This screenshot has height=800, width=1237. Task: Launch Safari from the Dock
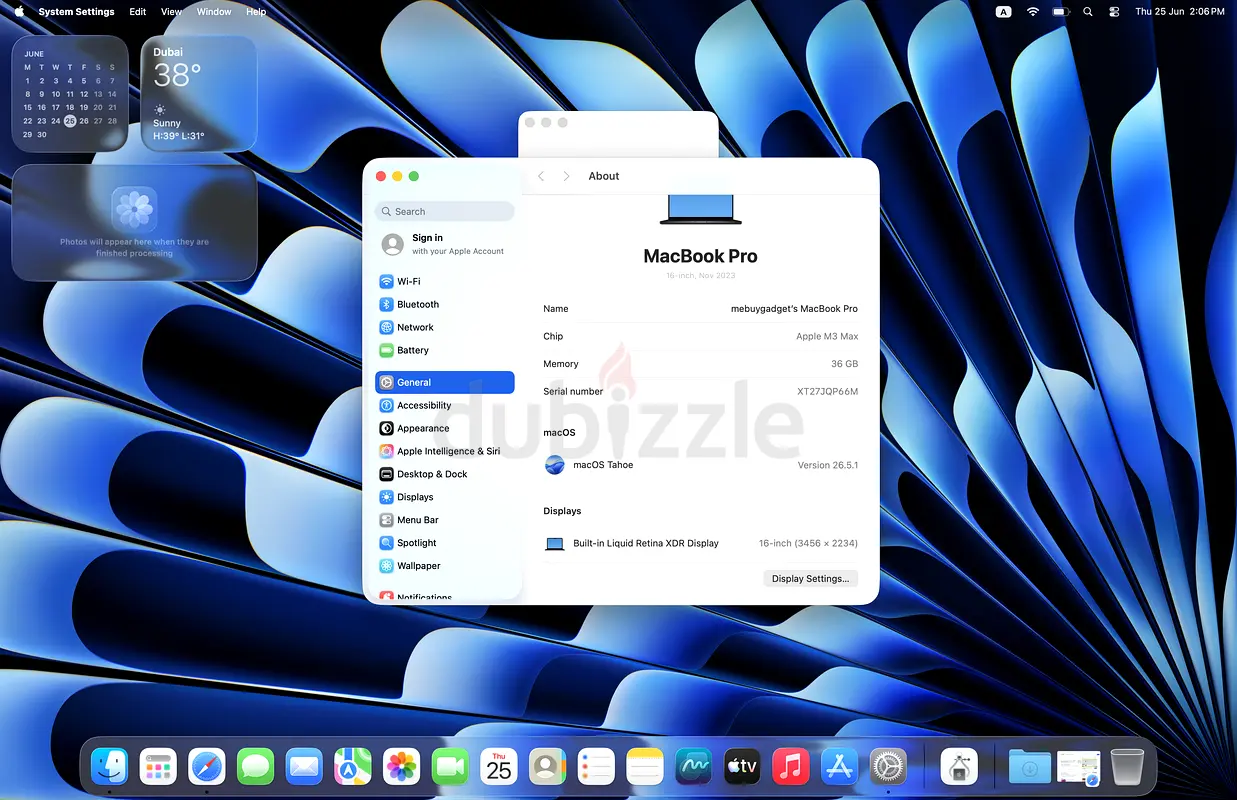207,767
